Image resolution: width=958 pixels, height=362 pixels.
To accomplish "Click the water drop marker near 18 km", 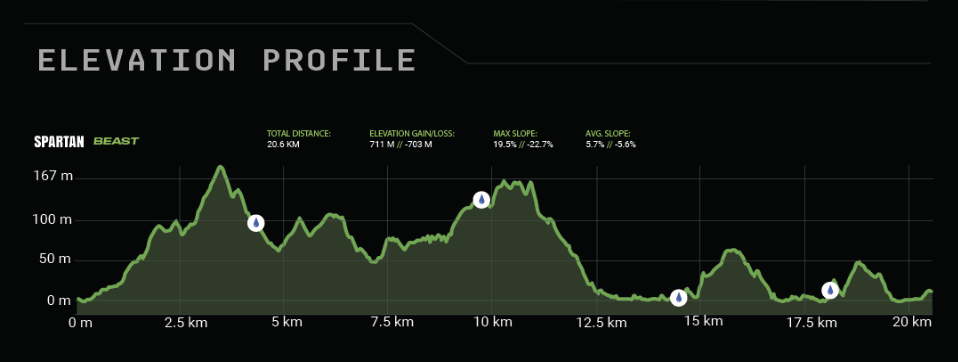I will [x=830, y=290].
